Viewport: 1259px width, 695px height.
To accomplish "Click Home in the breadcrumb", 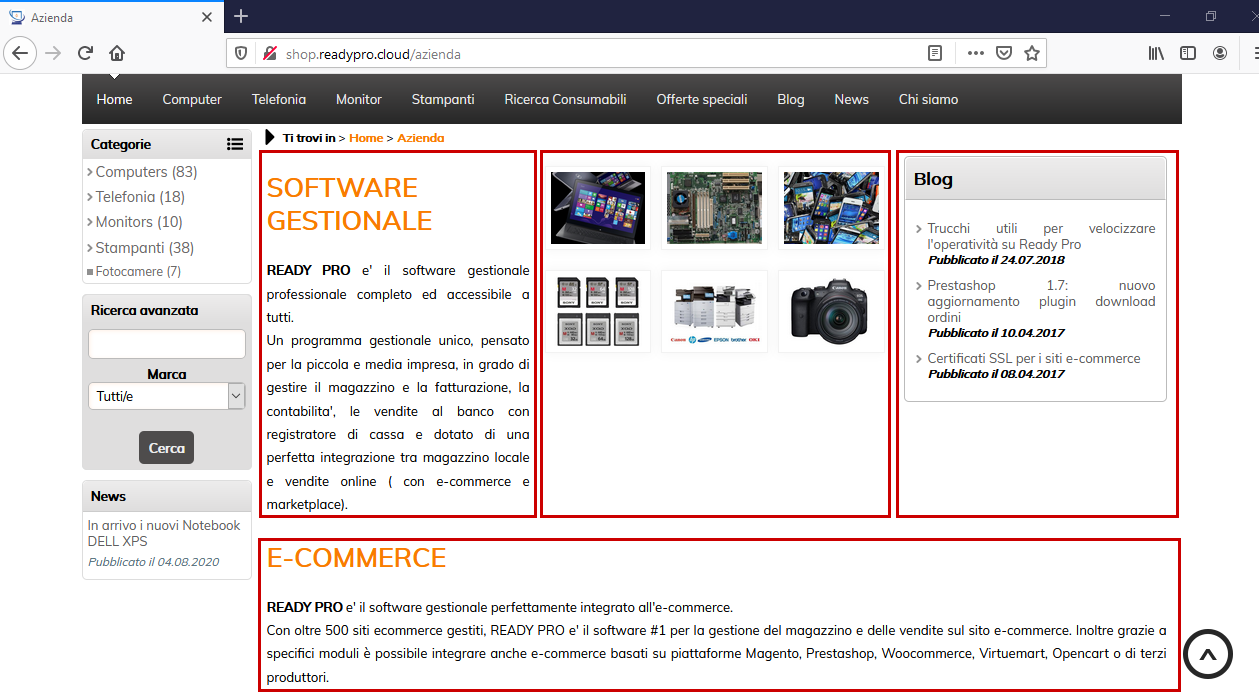I will coord(366,138).
